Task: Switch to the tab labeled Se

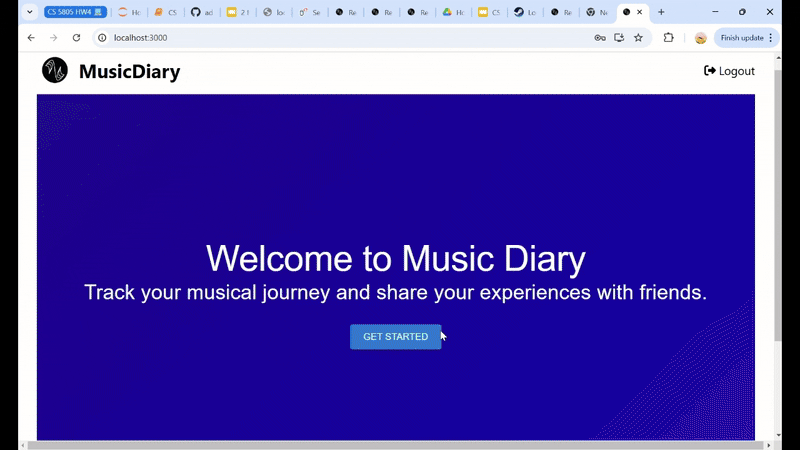Action: pyautogui.click(x=310, y=12)
